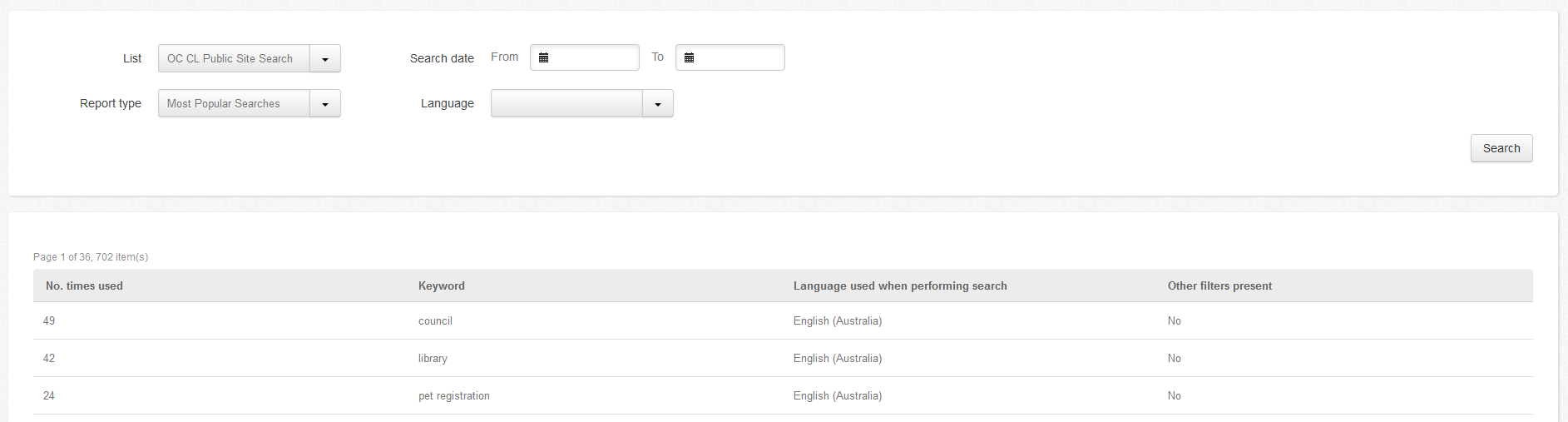This screenshot has height=422, width=1568.
Task: Click the 49 times used cell
Action: pos(49,320)
